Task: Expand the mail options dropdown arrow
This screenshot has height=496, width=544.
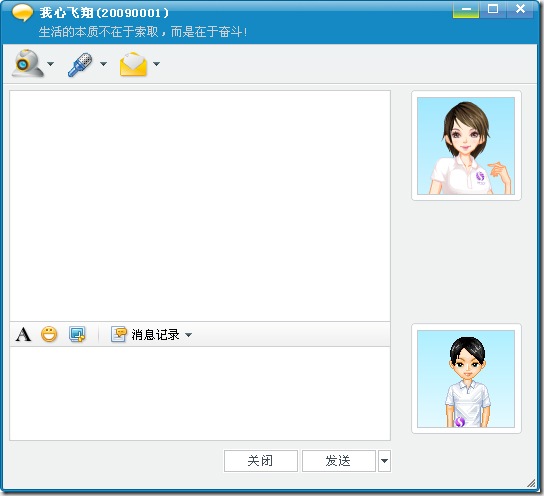Action: coord(156,64)
